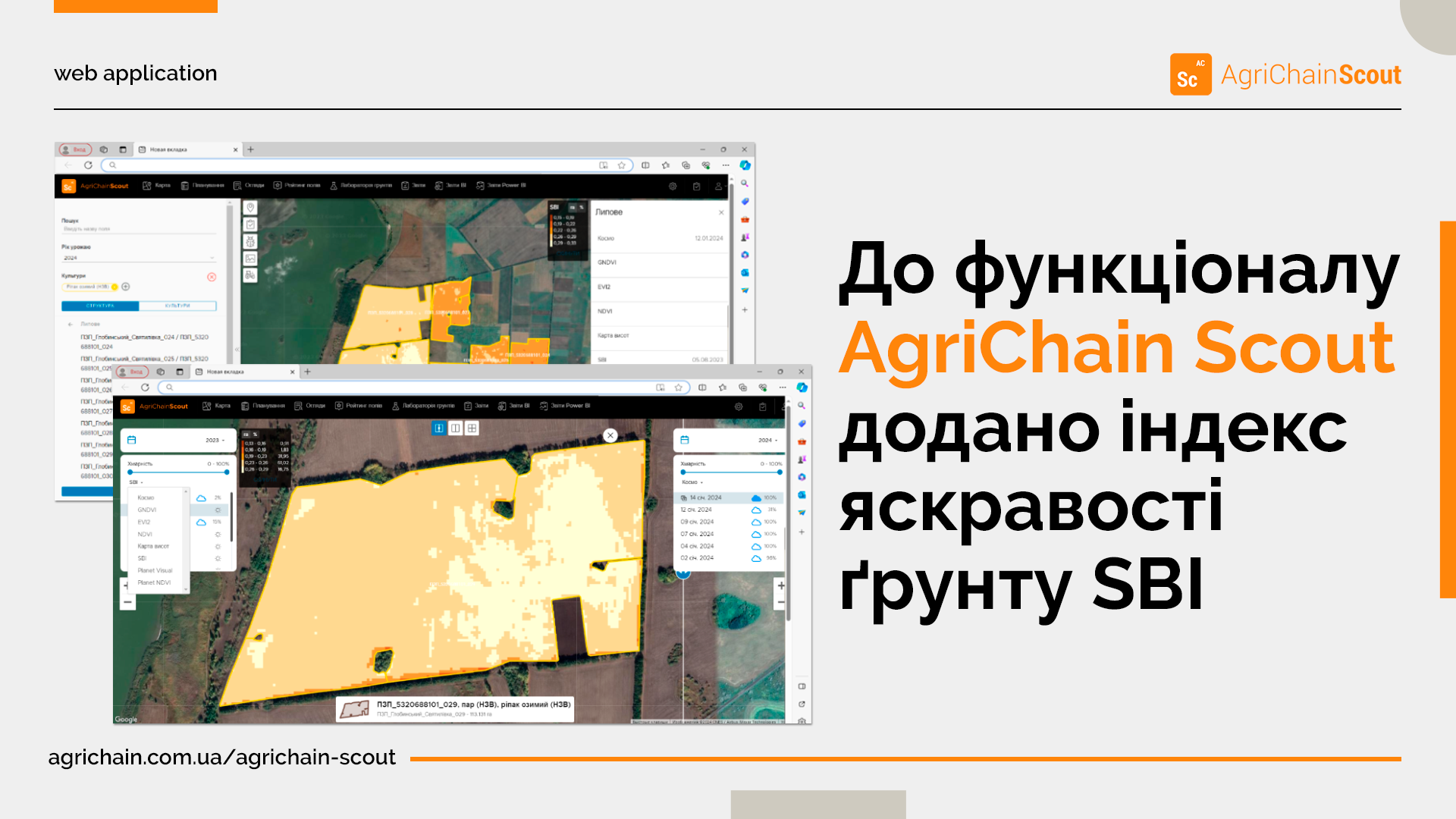Select two-pane split map mode icon

click(x=456, y=428)
